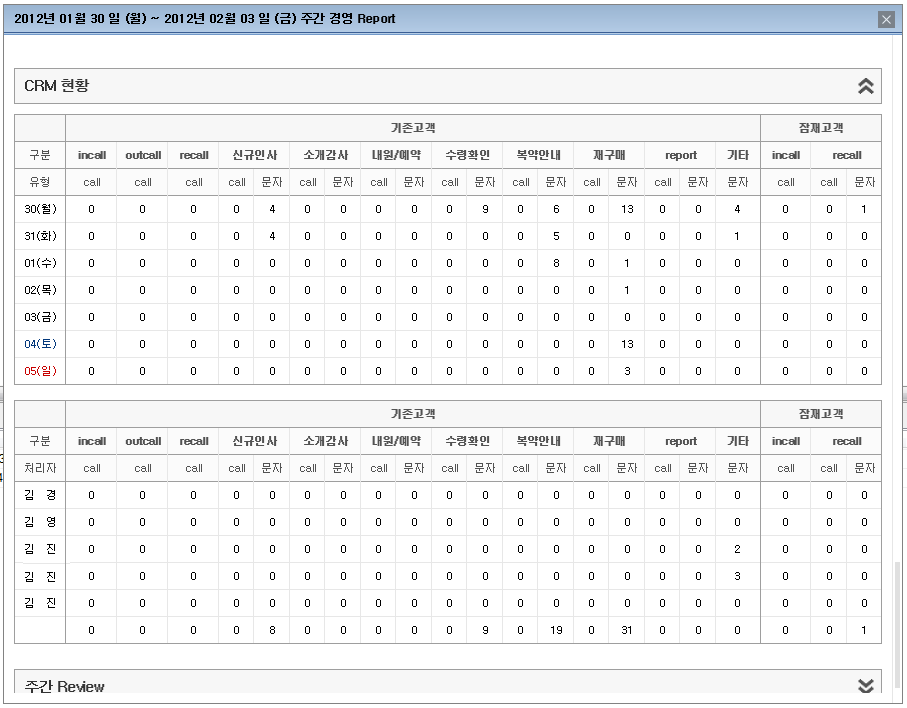This screenshot has width=907, height=708.
Task: Click the CRM 현황 section title
Action: tap(57, 86)
